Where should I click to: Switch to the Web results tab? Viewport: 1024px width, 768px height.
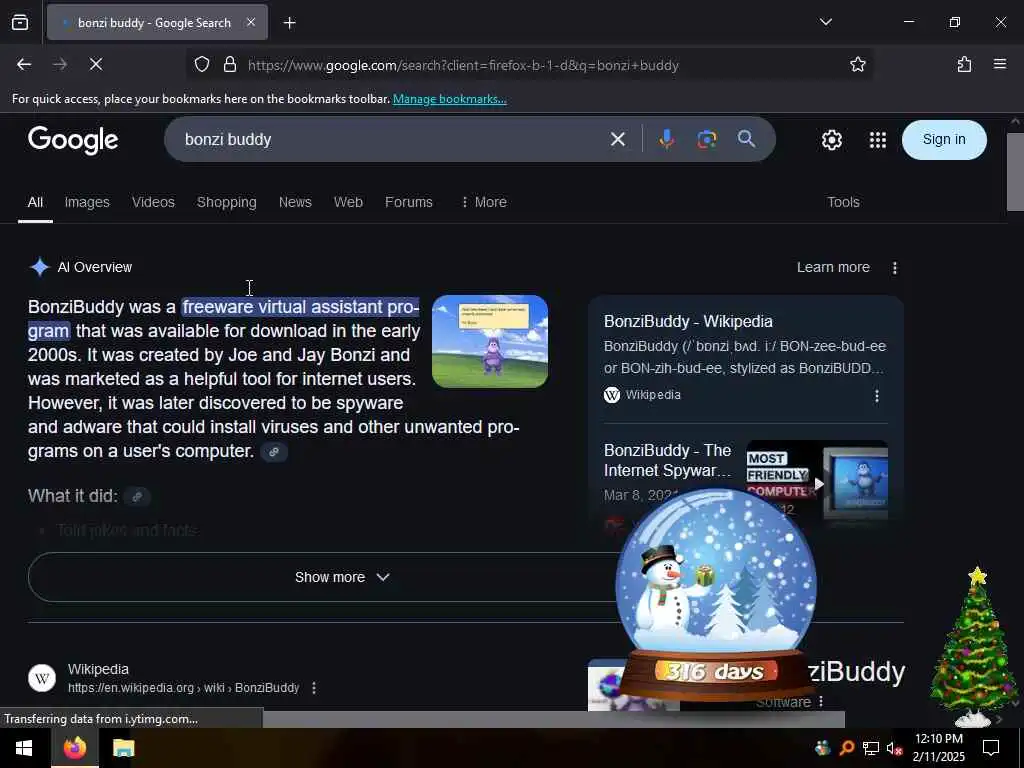click(348, 202)
